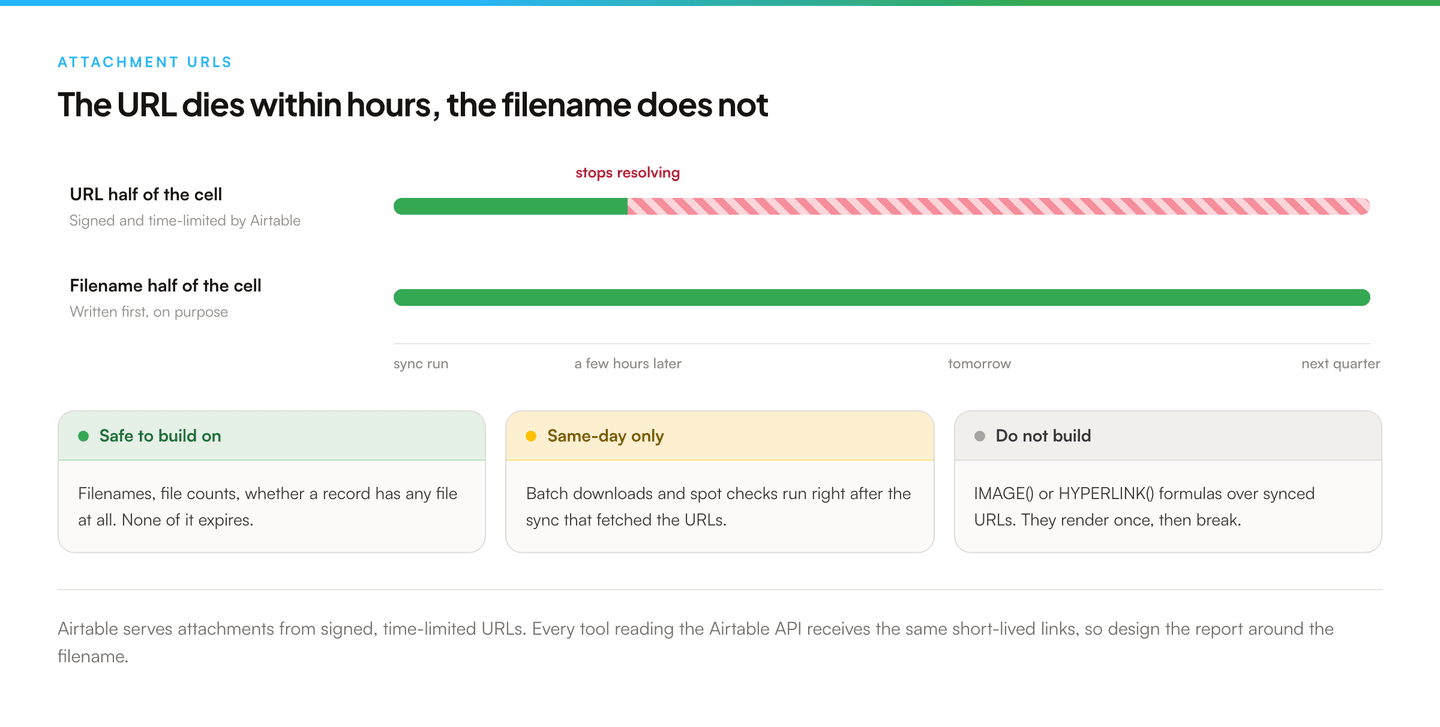Click the full green Filename bar
1440x727 pixels.
click(882, 297)
